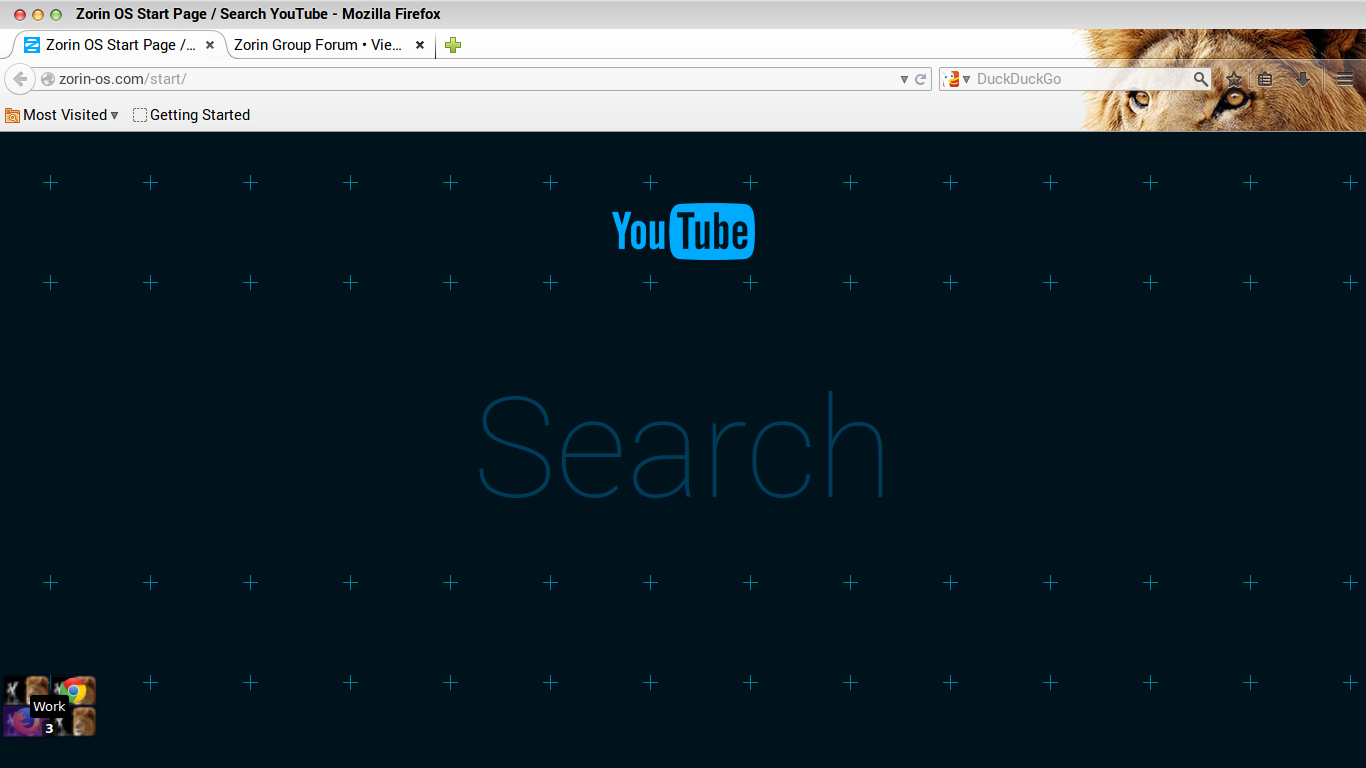Click the back navigation arrow button

20,79
